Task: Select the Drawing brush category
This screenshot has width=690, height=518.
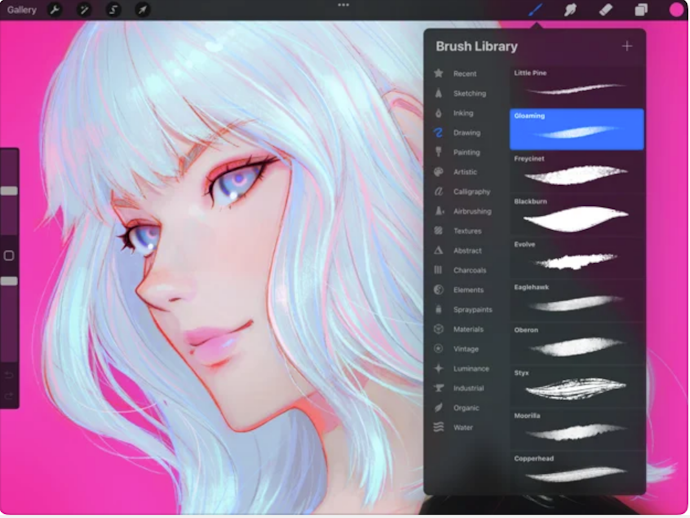Action: coord(466,132)
